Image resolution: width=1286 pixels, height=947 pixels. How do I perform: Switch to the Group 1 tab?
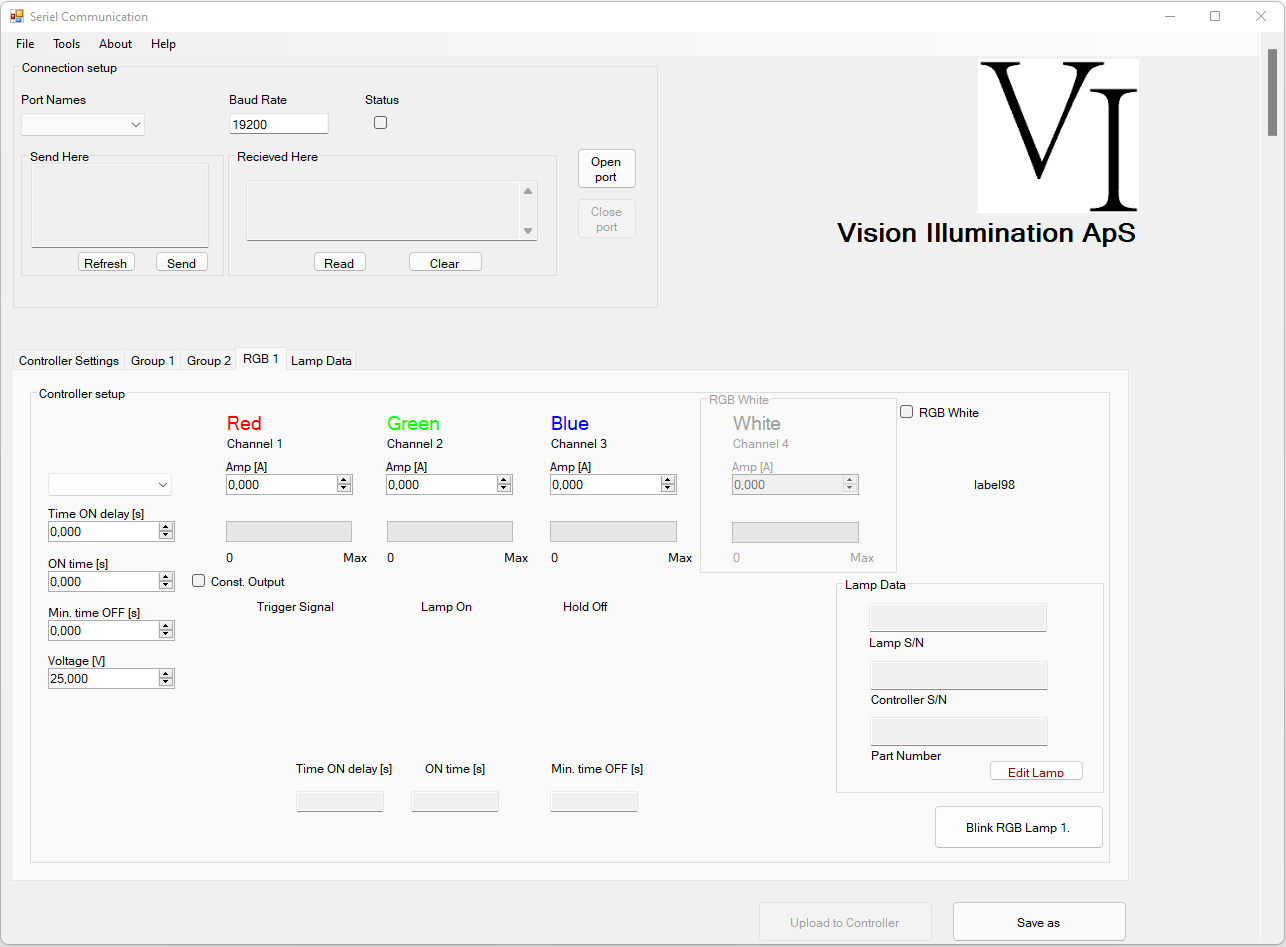click(x=153, y=361)
